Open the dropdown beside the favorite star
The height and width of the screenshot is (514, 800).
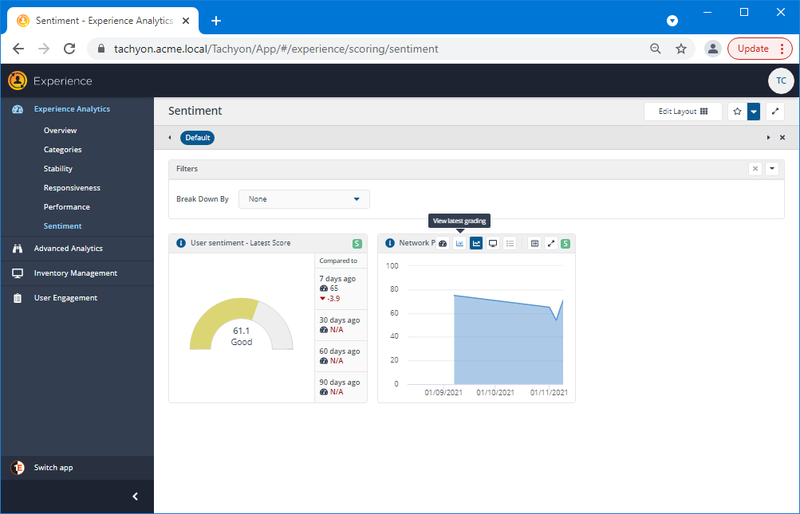point(754,111)
